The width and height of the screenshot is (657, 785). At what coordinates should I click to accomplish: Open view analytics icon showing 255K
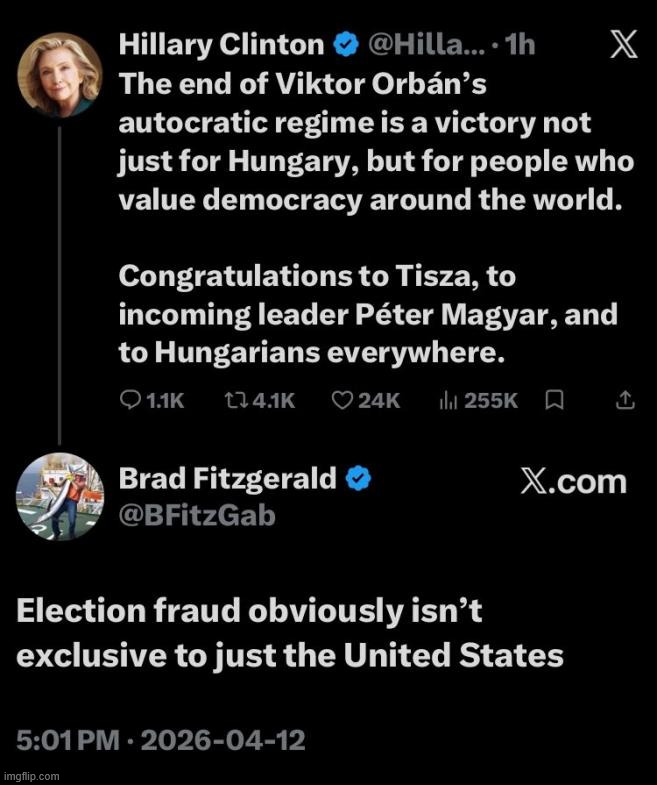[x=449, y=400]
